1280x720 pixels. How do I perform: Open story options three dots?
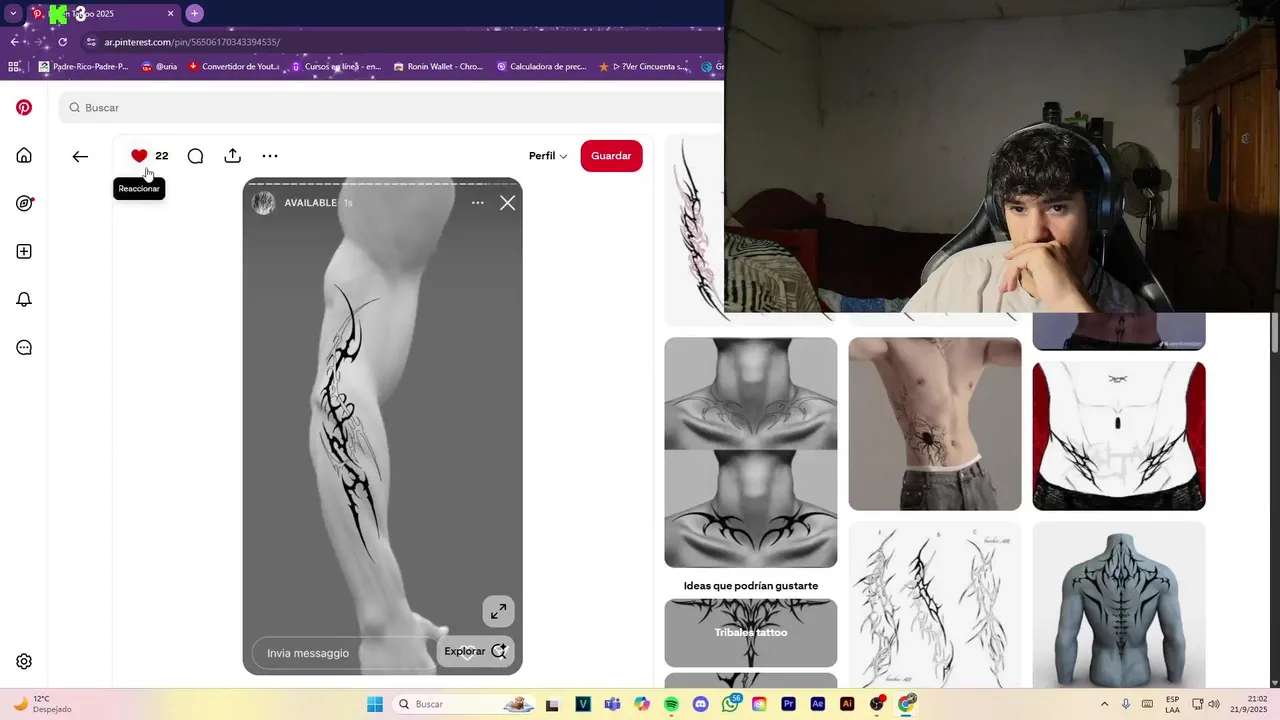[477, 203]
